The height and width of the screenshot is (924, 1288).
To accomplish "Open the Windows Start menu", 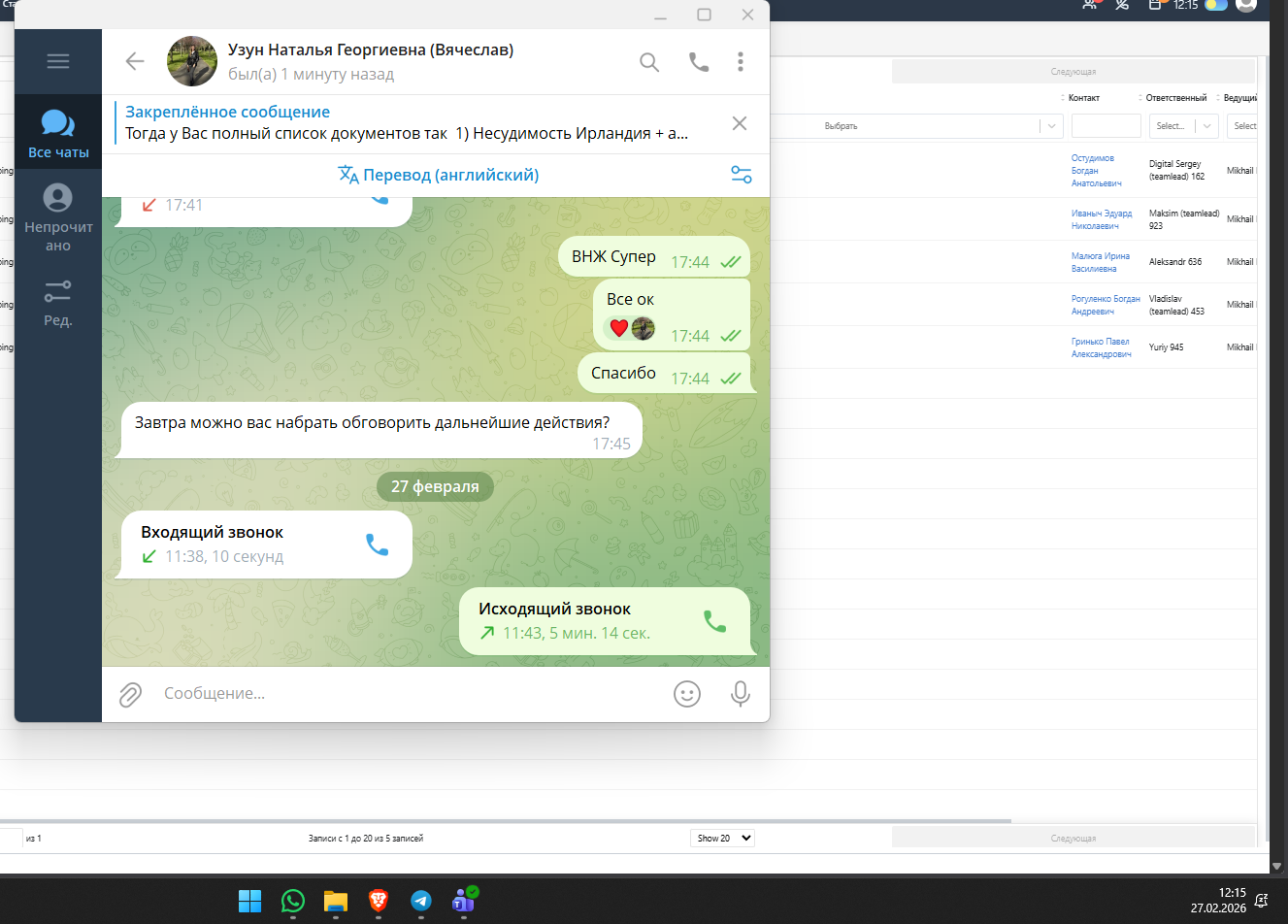I will 250,902.
